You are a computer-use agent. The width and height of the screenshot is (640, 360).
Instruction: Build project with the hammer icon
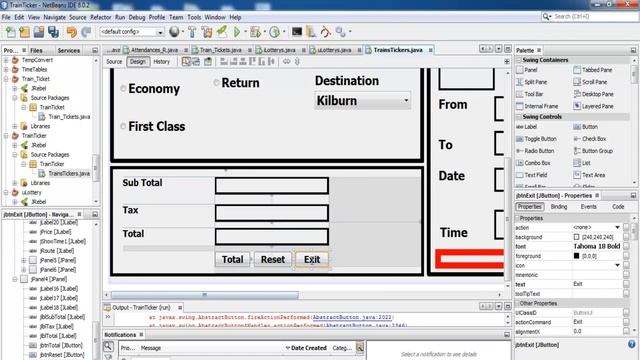coord(192,32)
